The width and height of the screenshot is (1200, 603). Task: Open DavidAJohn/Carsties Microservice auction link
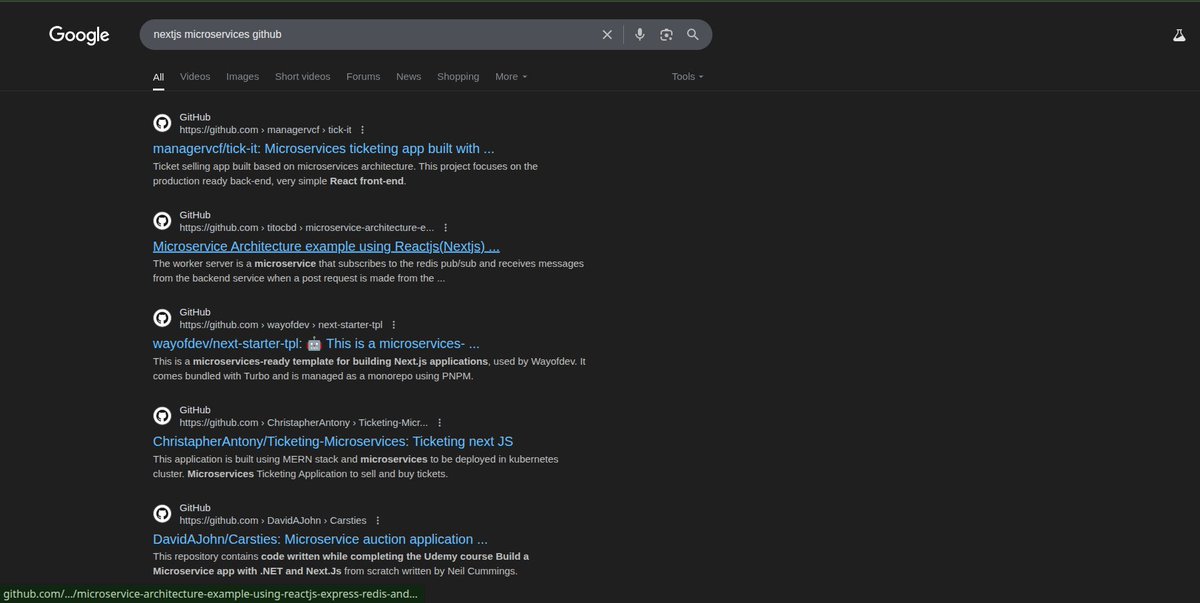pos(320,539)
